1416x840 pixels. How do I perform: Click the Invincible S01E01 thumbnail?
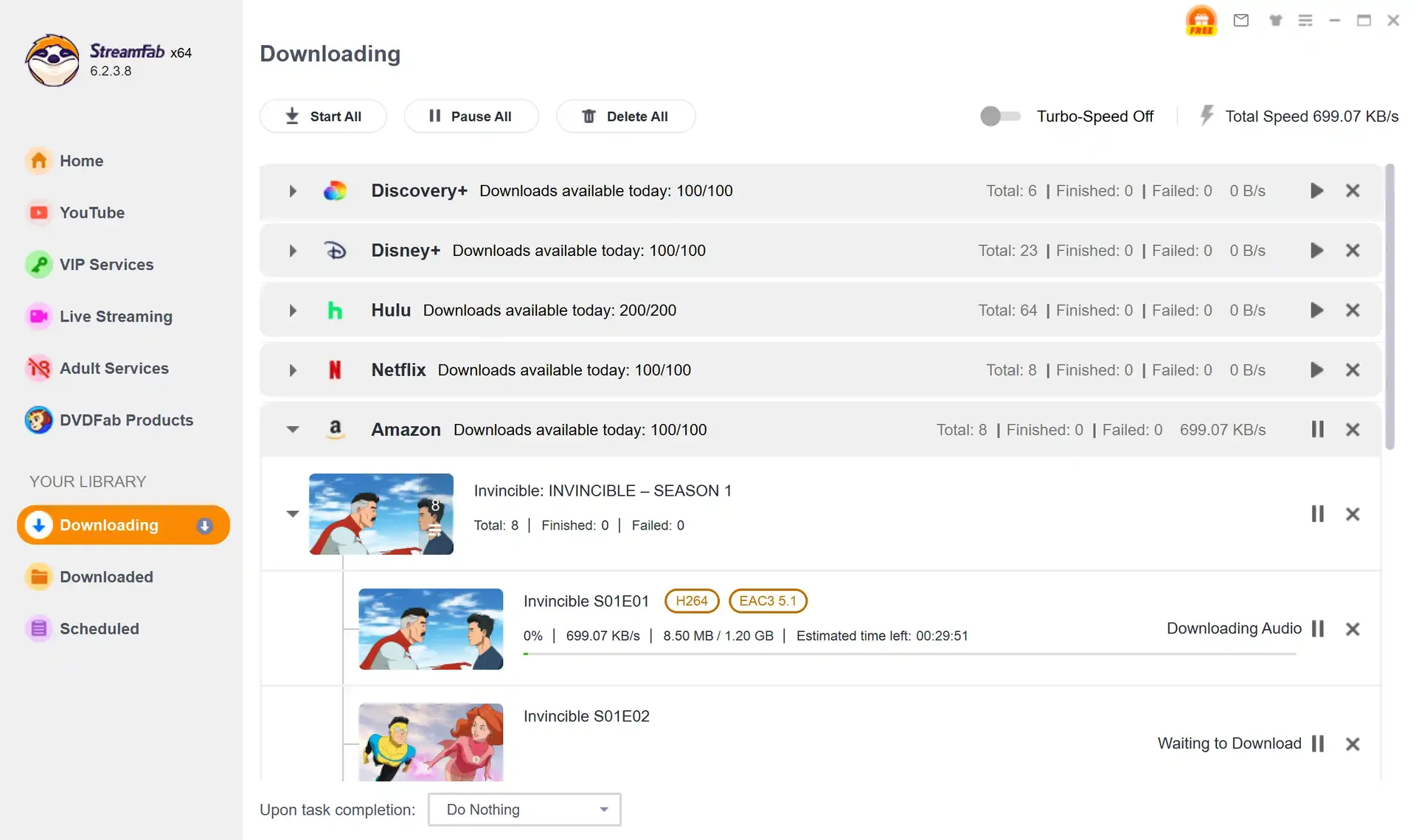coord(431,629)
